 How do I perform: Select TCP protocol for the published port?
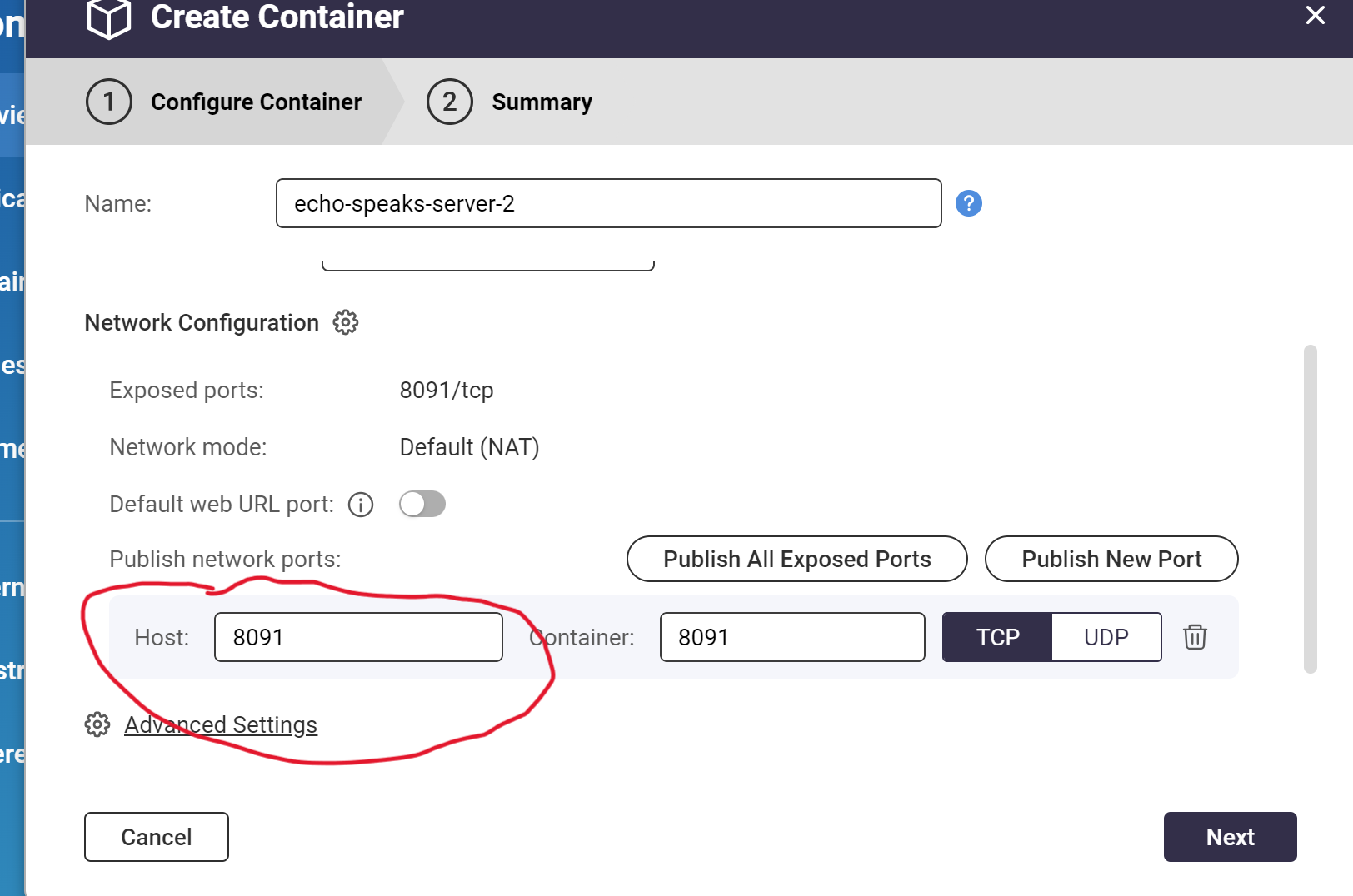tap(997, 637)
